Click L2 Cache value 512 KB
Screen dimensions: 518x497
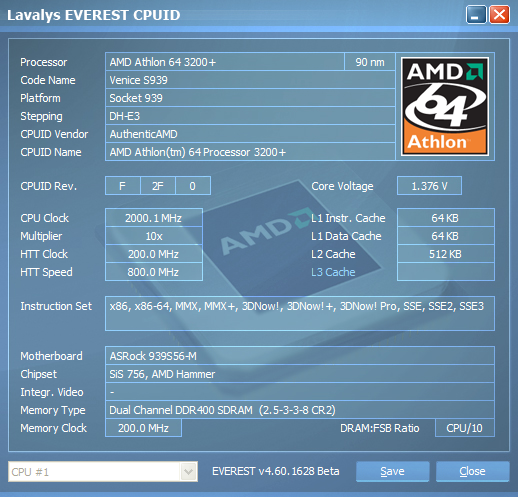coord(446,254)
